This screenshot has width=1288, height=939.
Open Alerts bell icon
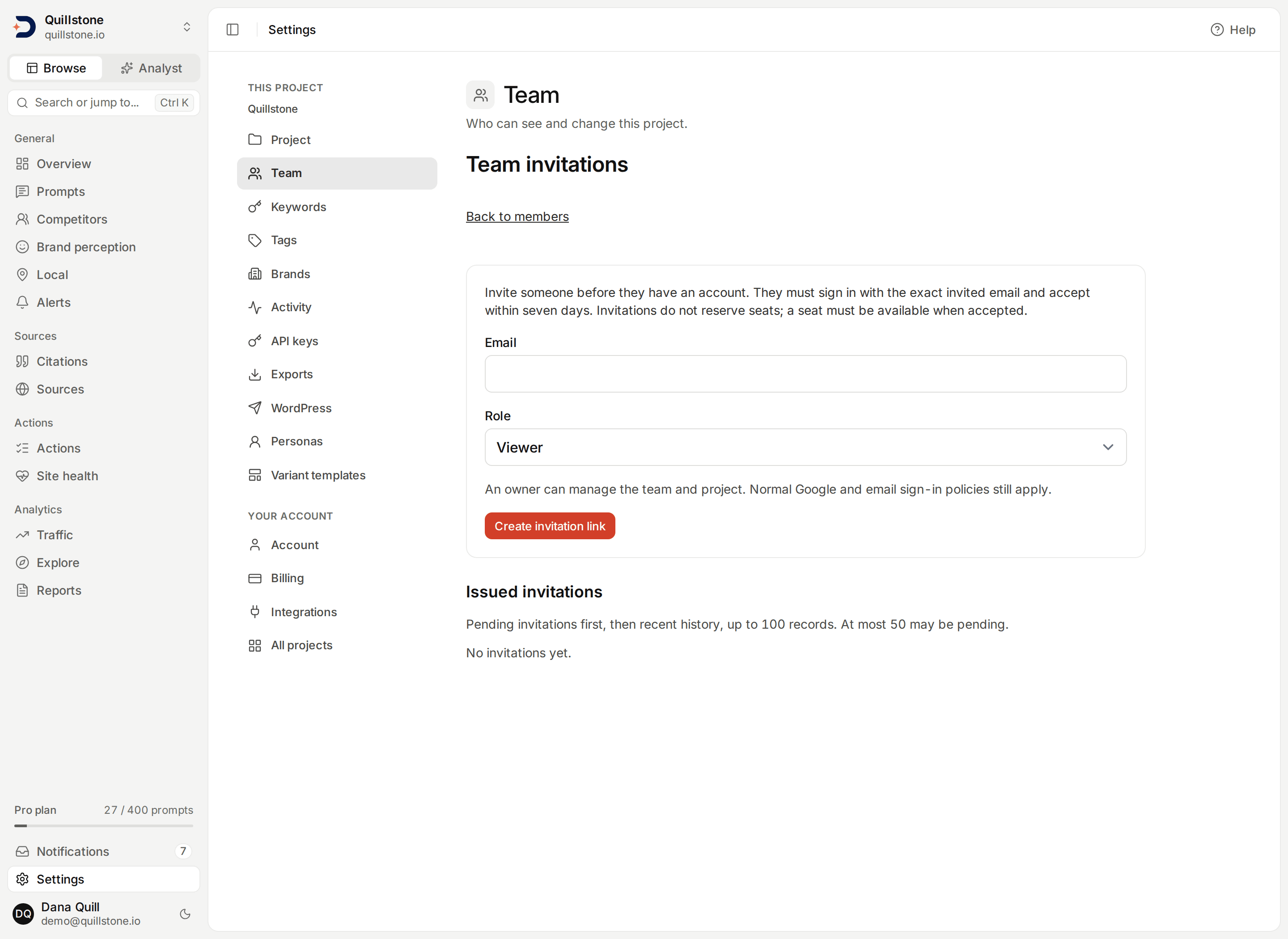pyautogui.click(x=22, y=302)
